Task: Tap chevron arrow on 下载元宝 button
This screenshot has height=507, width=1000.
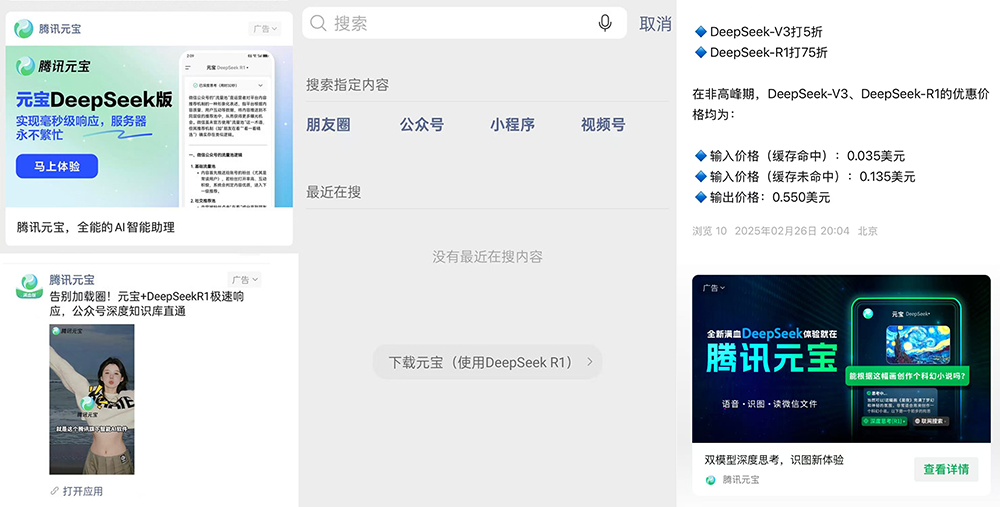Action: (x=589, y=362)
